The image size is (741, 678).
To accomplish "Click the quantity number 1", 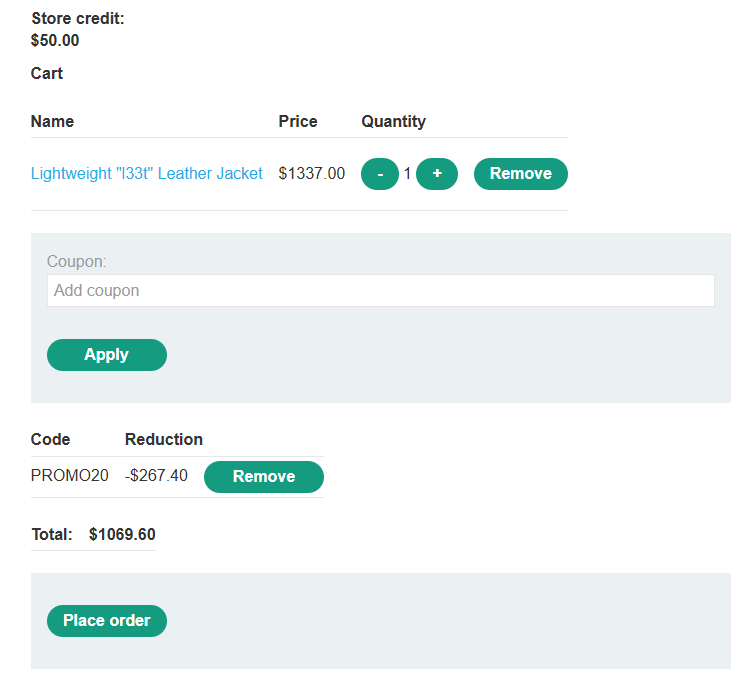I will point(407,174).
